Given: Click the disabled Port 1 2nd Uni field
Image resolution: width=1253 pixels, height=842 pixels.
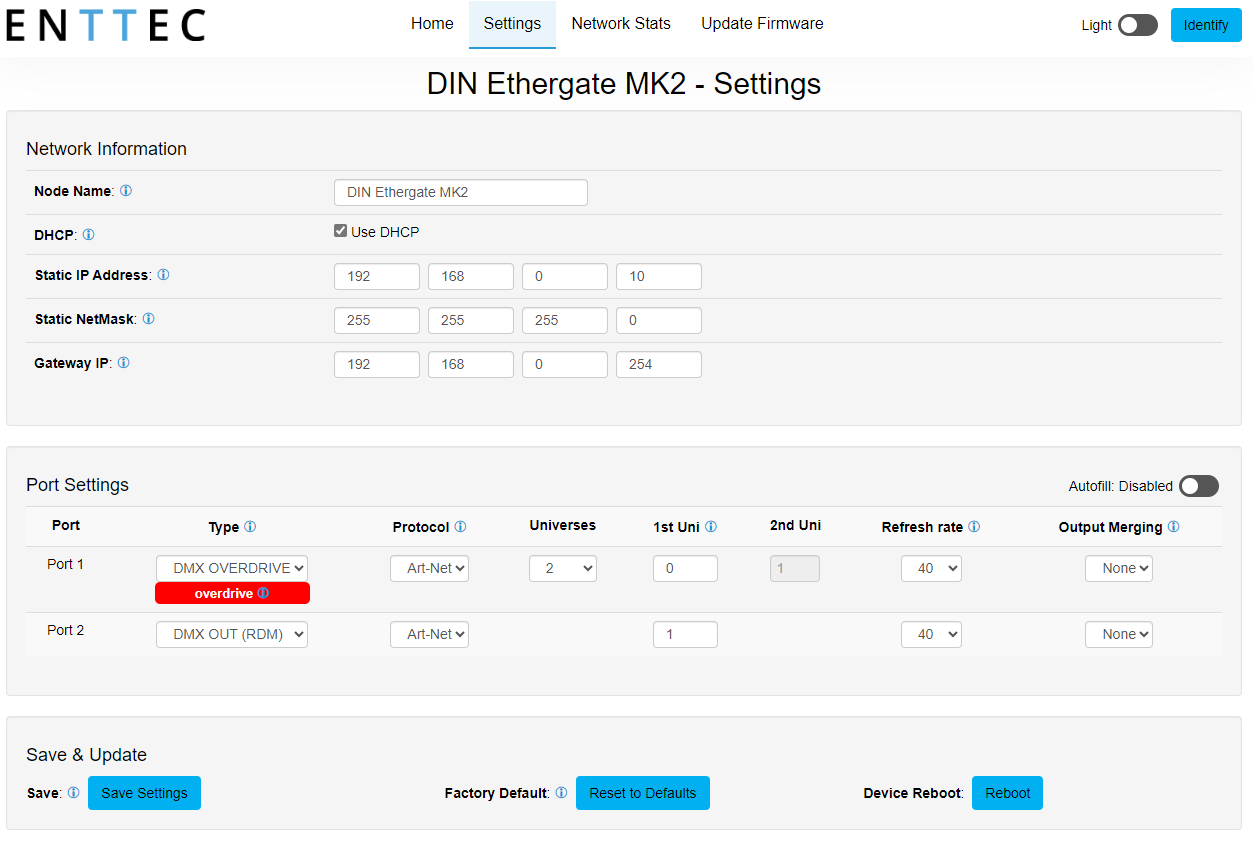Looking at the screenshot, I should (795, 568).
